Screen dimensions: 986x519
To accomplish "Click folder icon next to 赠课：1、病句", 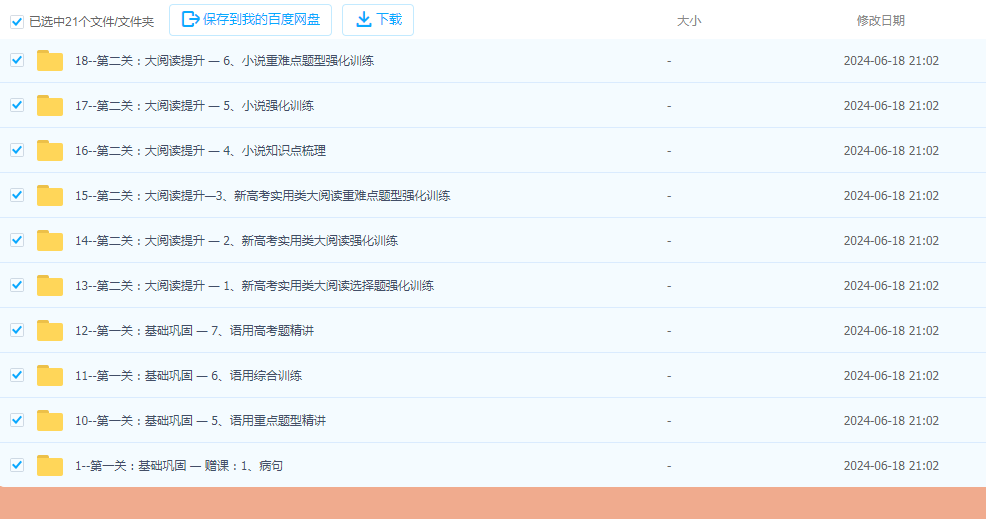I will coord(50,466).
